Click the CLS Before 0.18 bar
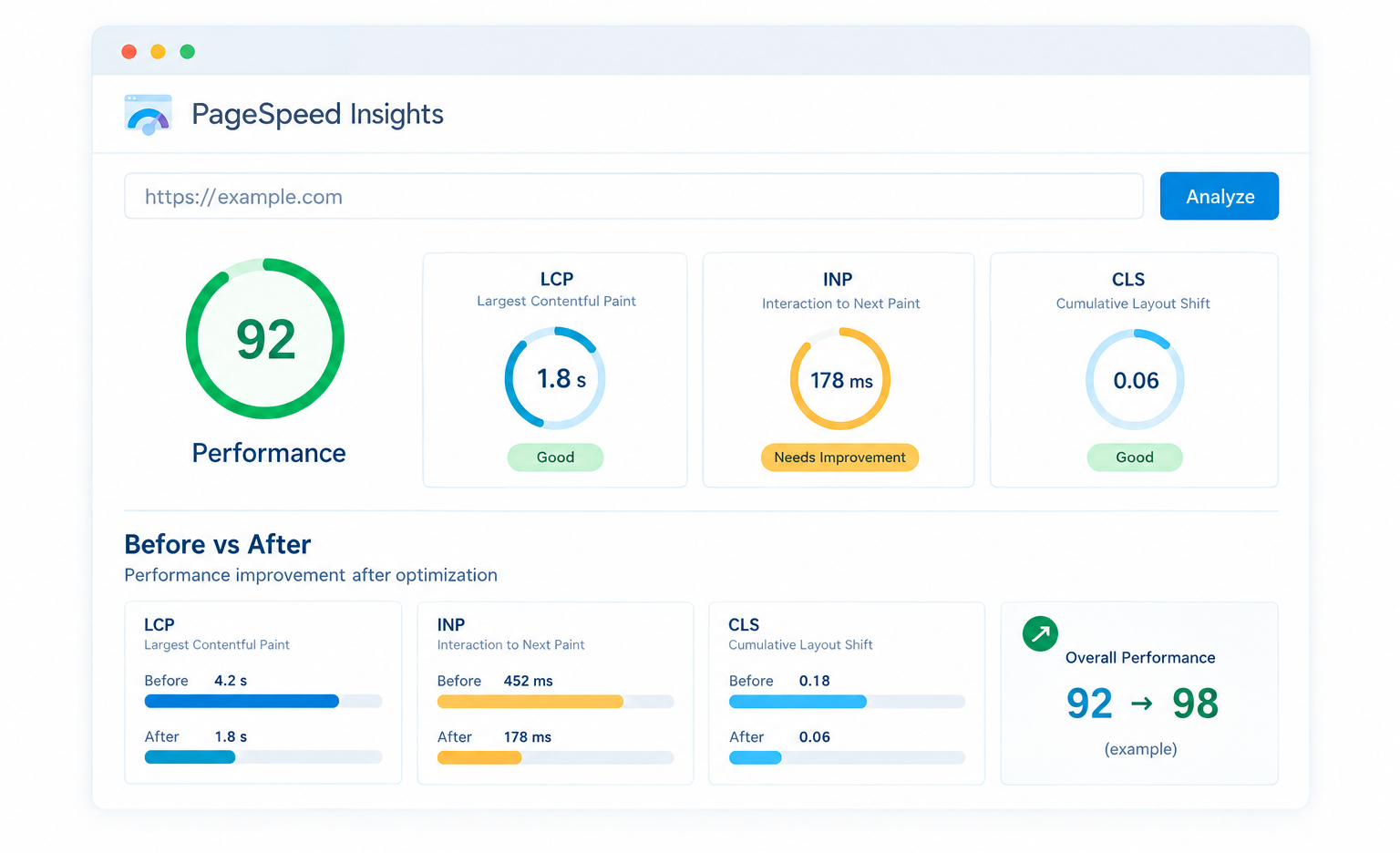The width and height of the screenshot is (1400, 853). point(847,701)
